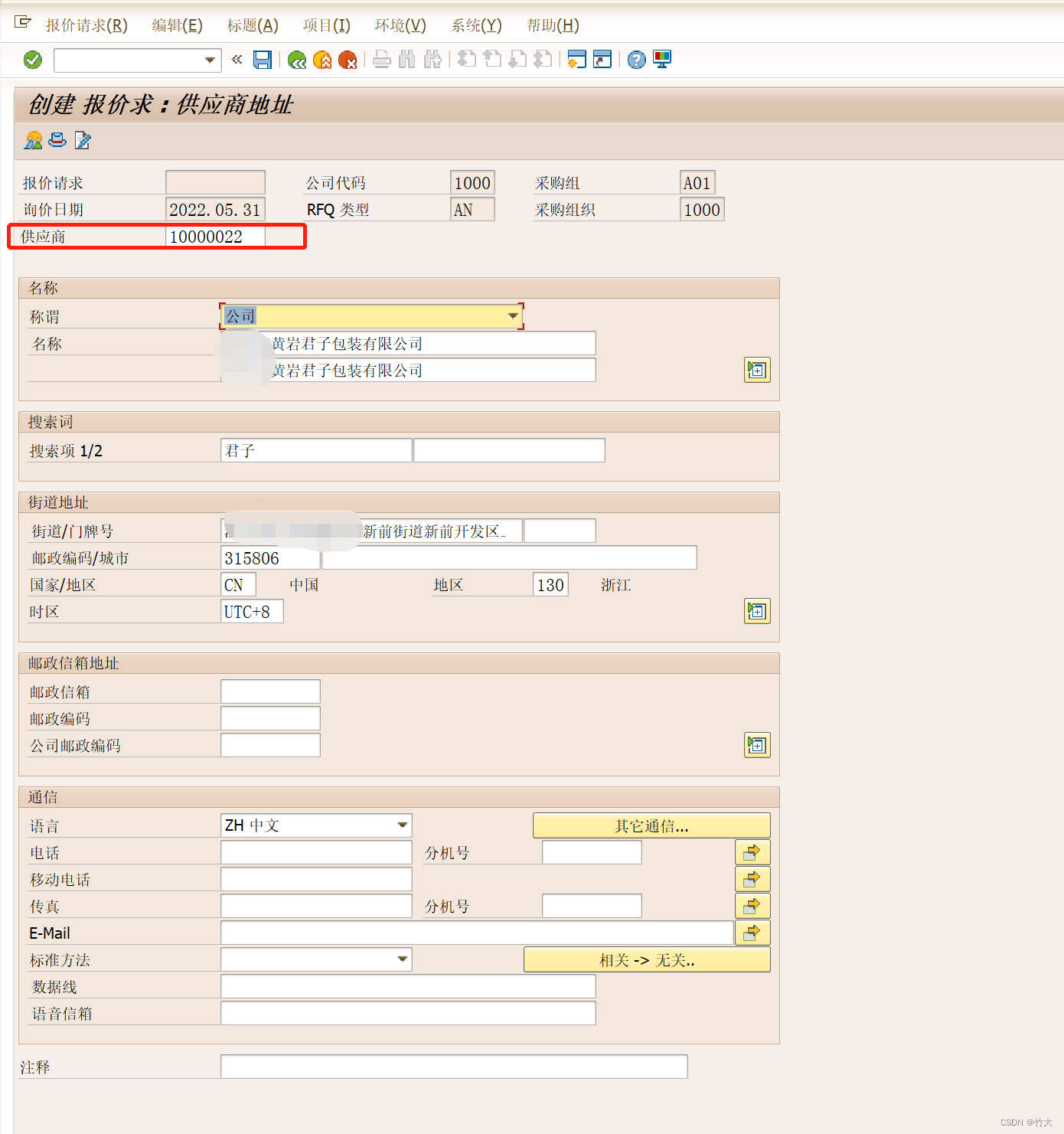Click the 询价日期 field 2022.05.31
Image resolution: width=1064 pixels, height=1134 pixels.
[x=215, y=210]
